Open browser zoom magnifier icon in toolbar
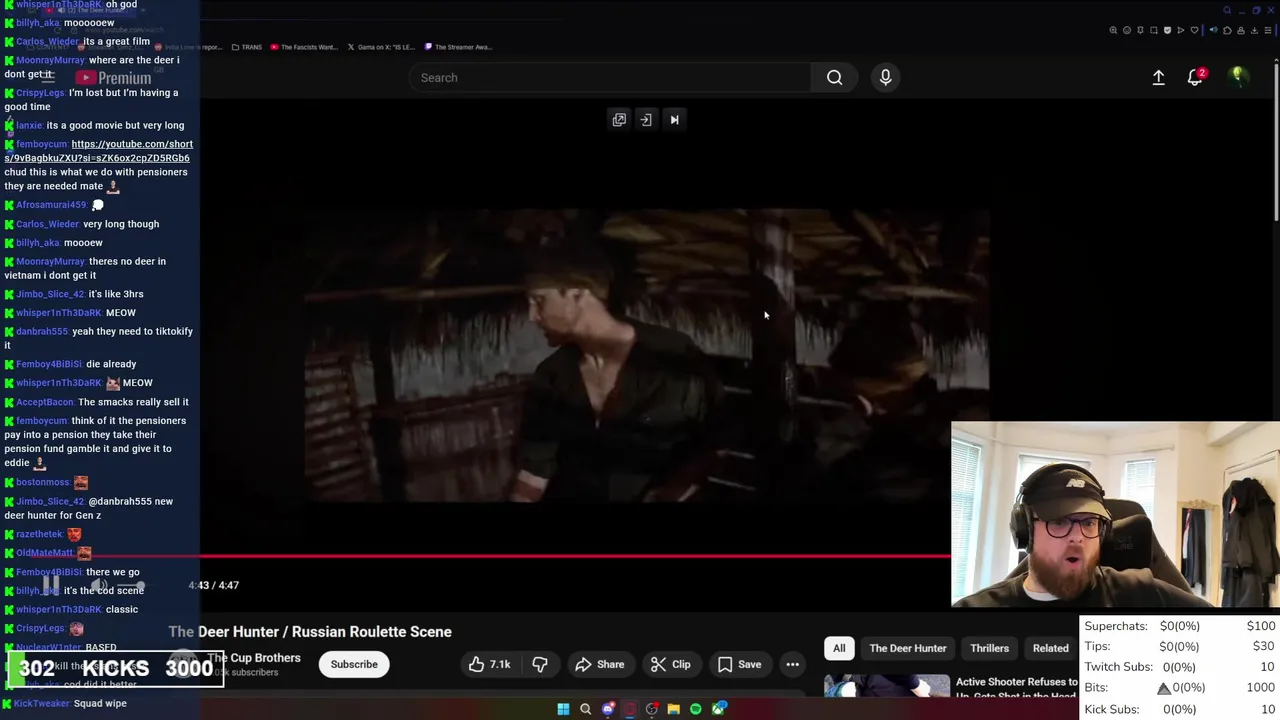The height and width of the screenshot is (720, 1280). pos(1113,30)
